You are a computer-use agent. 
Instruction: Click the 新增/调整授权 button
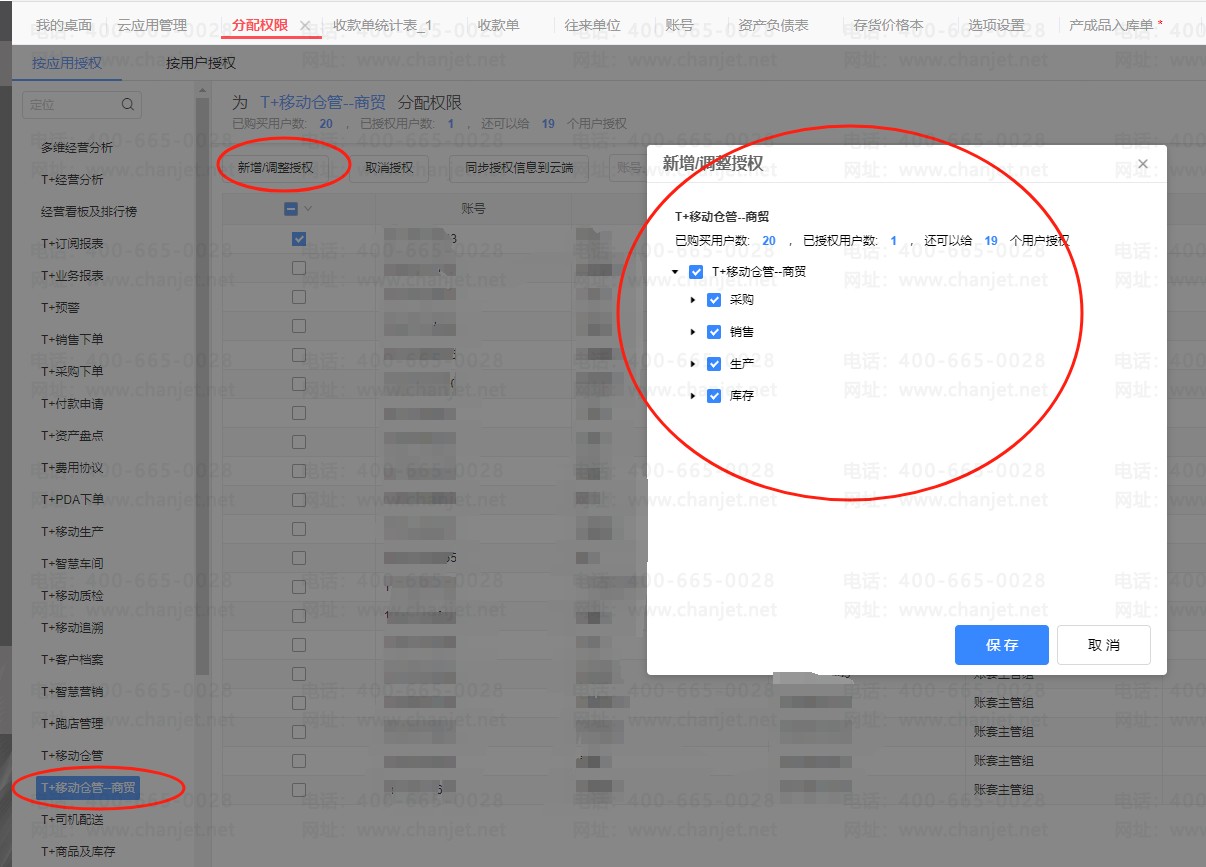(276, 168)
